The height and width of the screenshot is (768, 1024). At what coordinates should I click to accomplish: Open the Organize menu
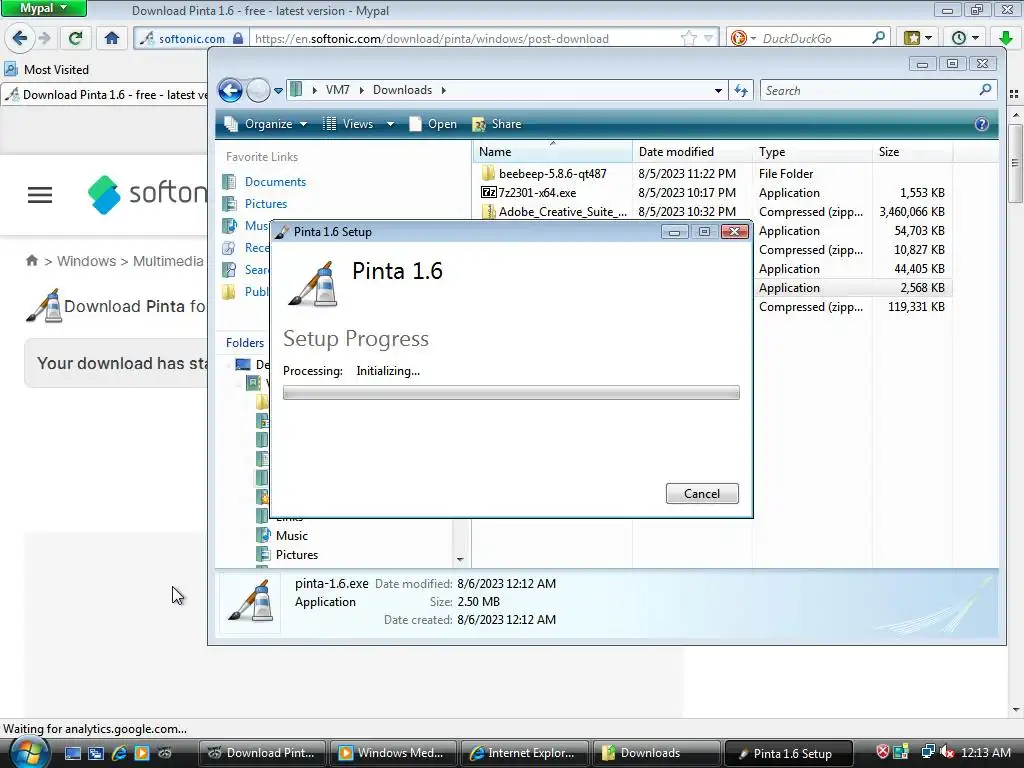pyautogui.click(x=265, y=124)
